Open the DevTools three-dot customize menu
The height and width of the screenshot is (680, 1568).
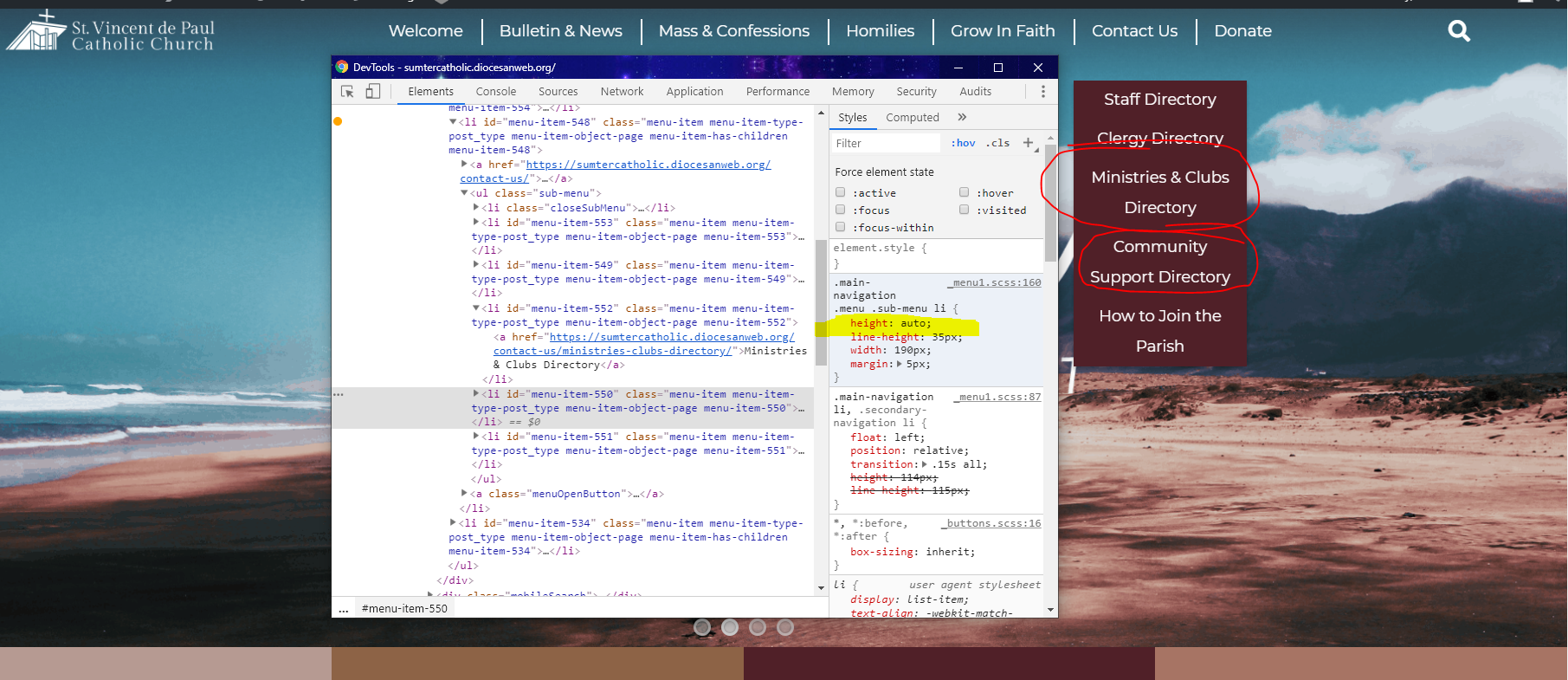pyautogui.click(x=1042, y=92)
